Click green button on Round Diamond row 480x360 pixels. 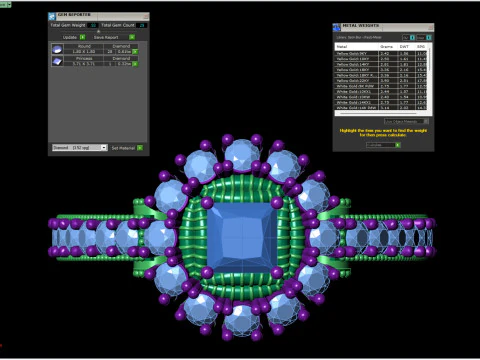(135, 52)
